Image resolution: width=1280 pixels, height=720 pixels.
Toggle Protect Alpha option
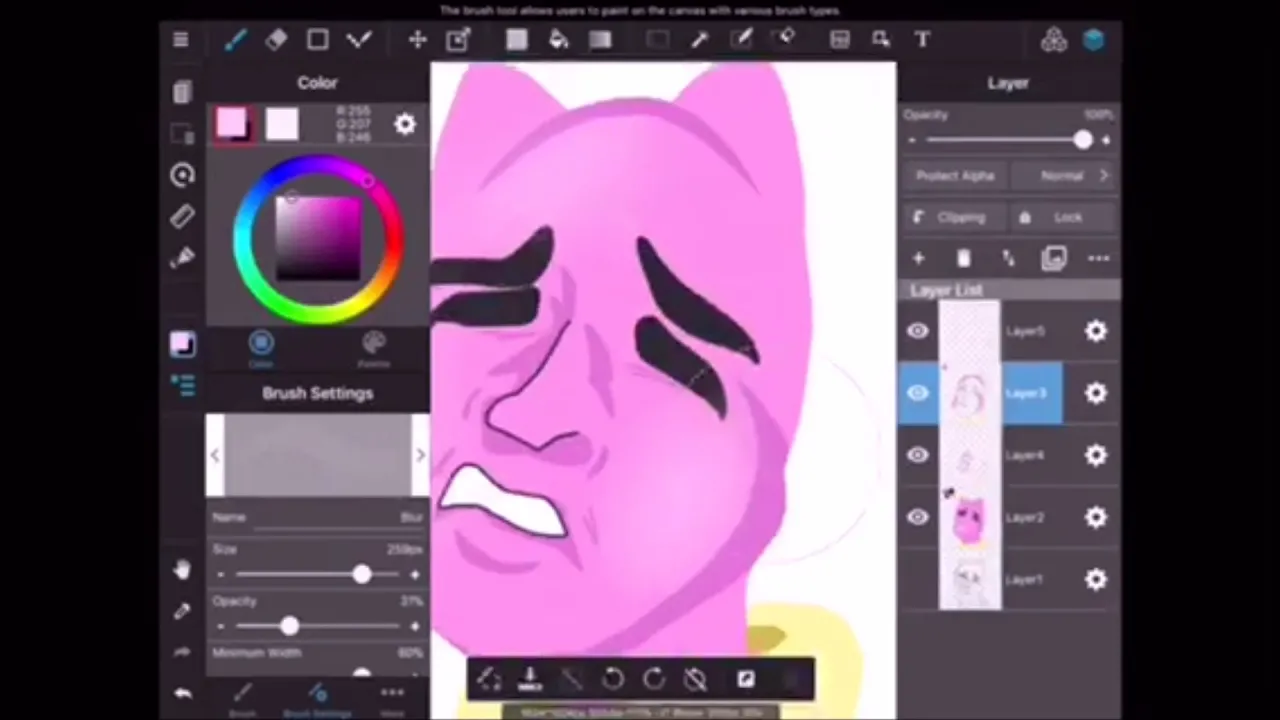pyautogui.click(x=955, y=175)
